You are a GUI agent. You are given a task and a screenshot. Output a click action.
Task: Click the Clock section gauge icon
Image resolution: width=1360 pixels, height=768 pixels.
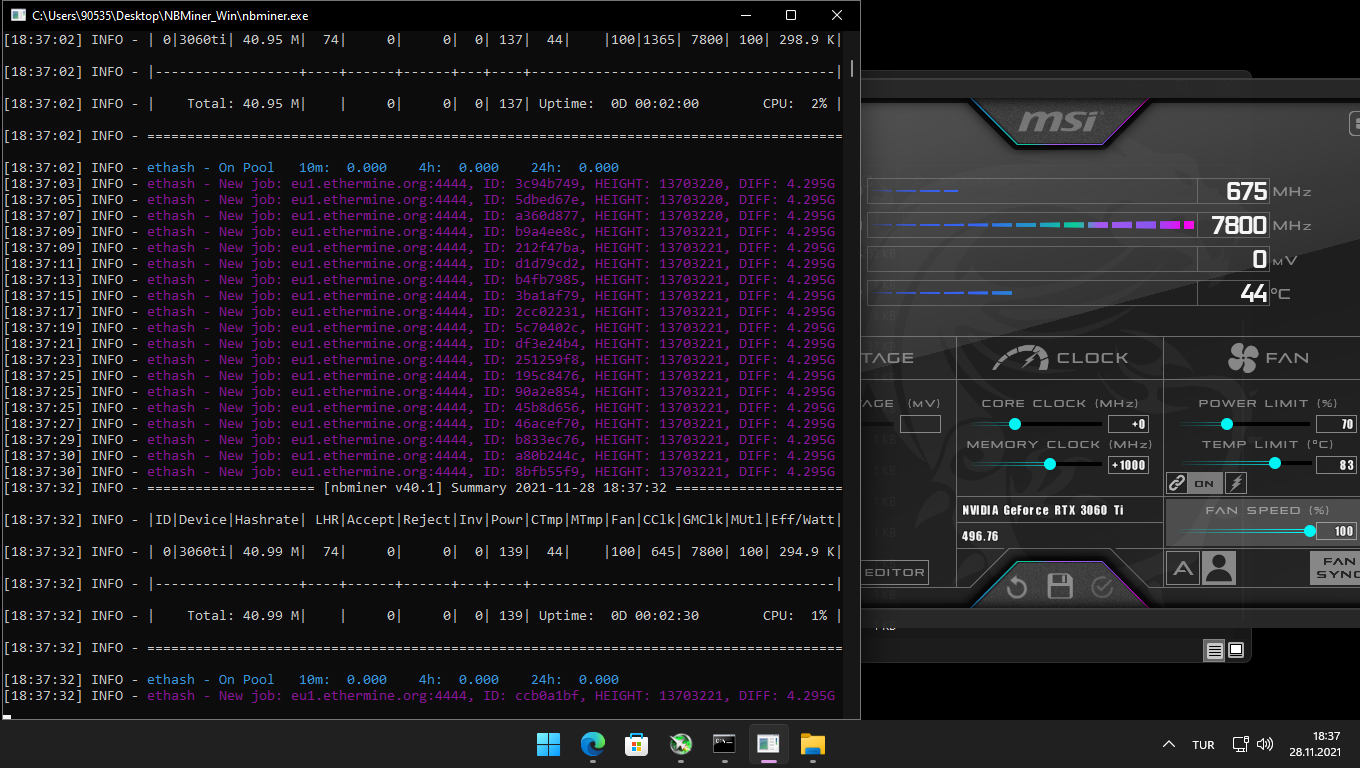1020,358
